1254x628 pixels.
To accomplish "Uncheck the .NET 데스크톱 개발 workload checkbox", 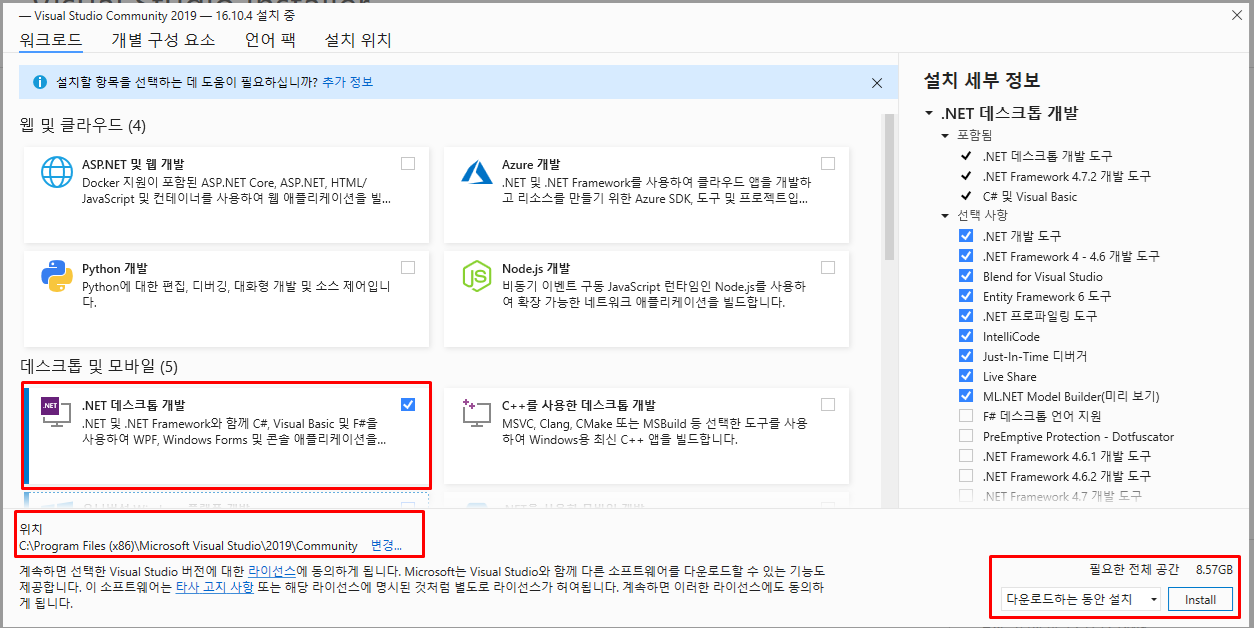I will [408, 404].
